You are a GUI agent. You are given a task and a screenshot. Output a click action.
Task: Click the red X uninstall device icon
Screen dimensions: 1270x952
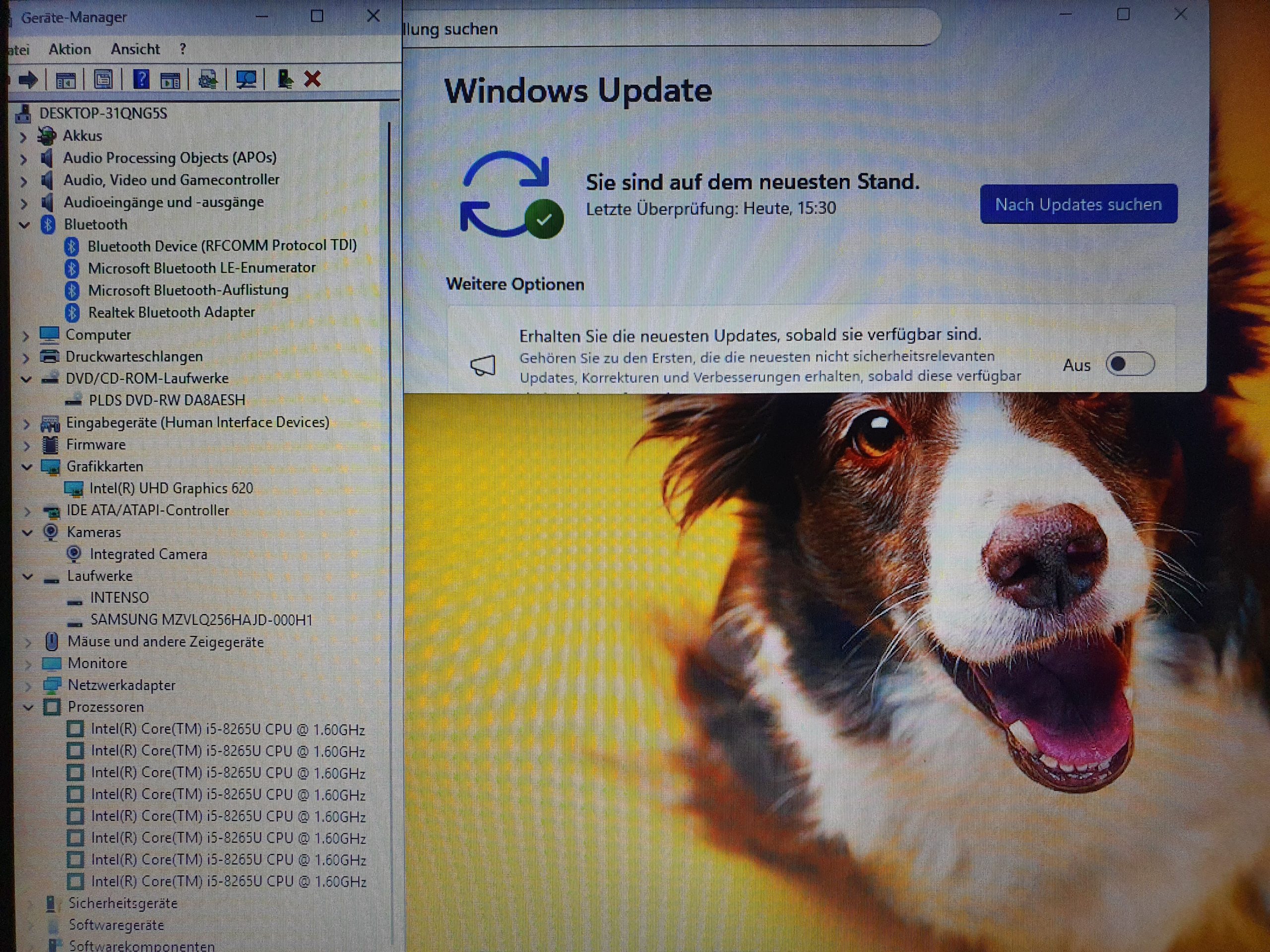(313, 79)
